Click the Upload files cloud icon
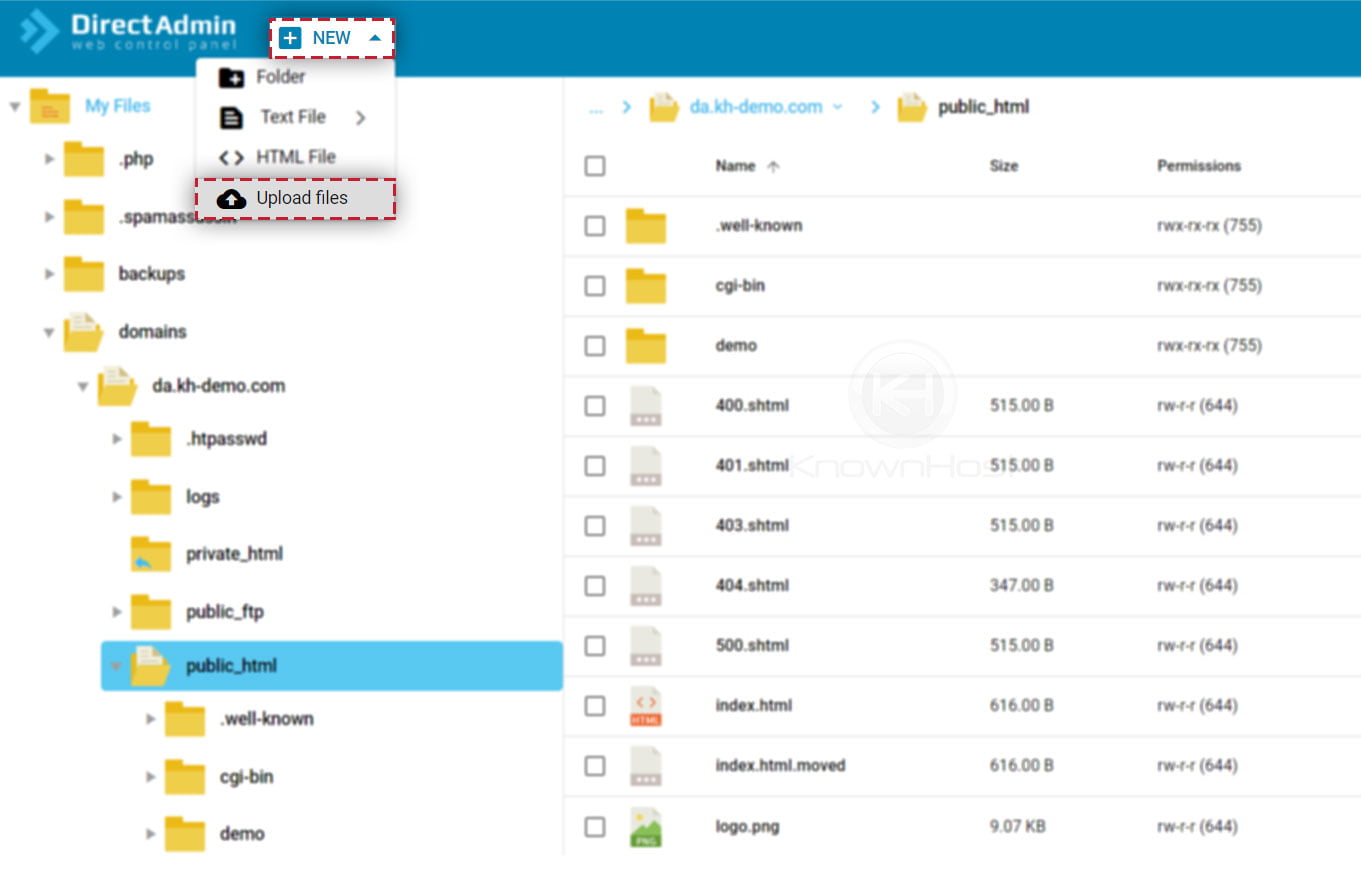 click(231, 198)
